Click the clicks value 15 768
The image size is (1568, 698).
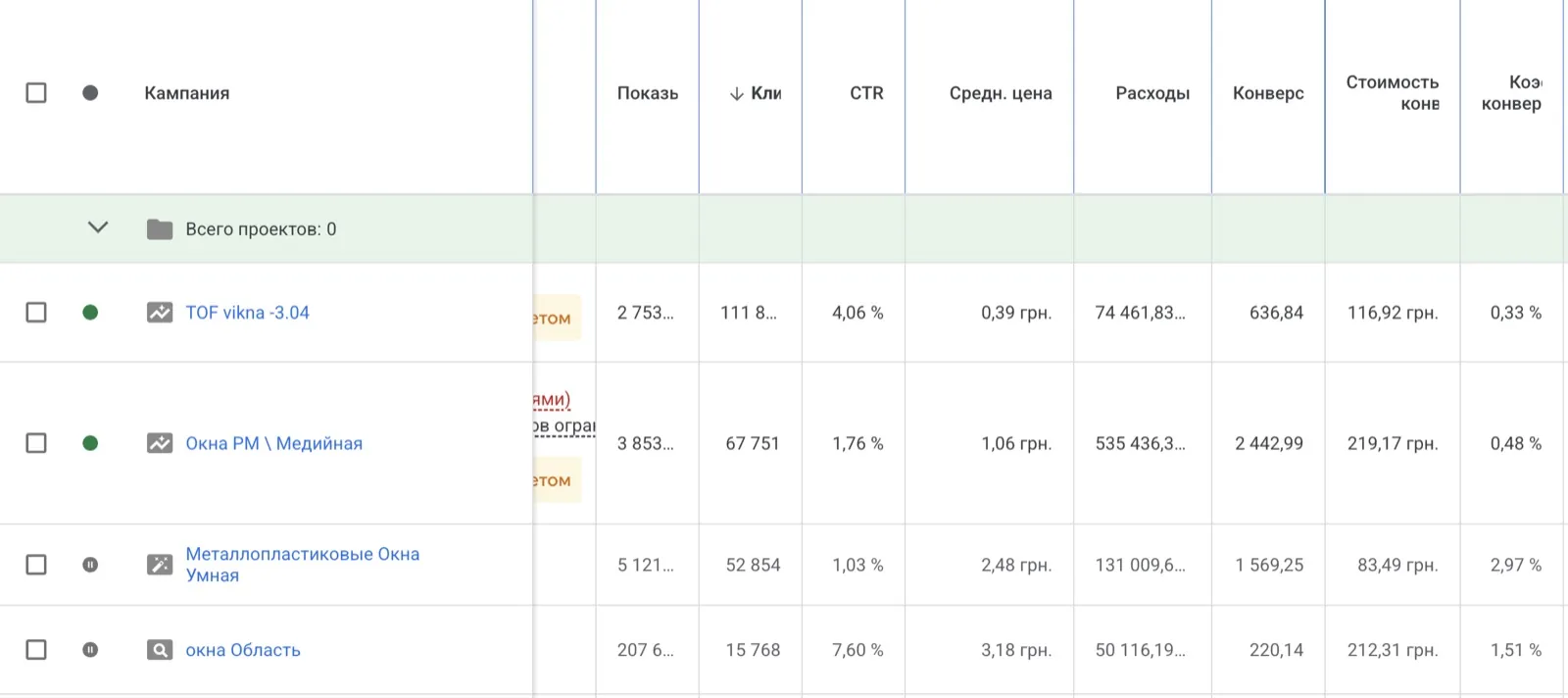(753, 650)
